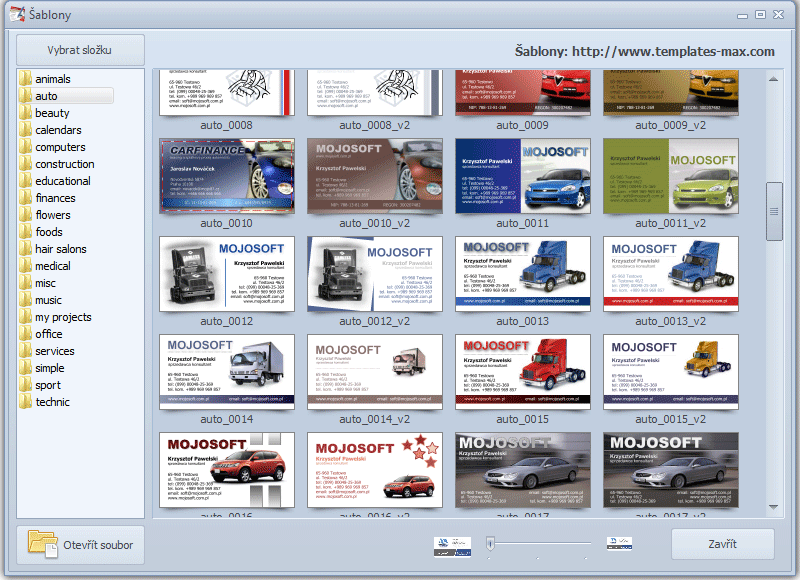Click the Otevřít soubor button

click(x=80, y=545)
